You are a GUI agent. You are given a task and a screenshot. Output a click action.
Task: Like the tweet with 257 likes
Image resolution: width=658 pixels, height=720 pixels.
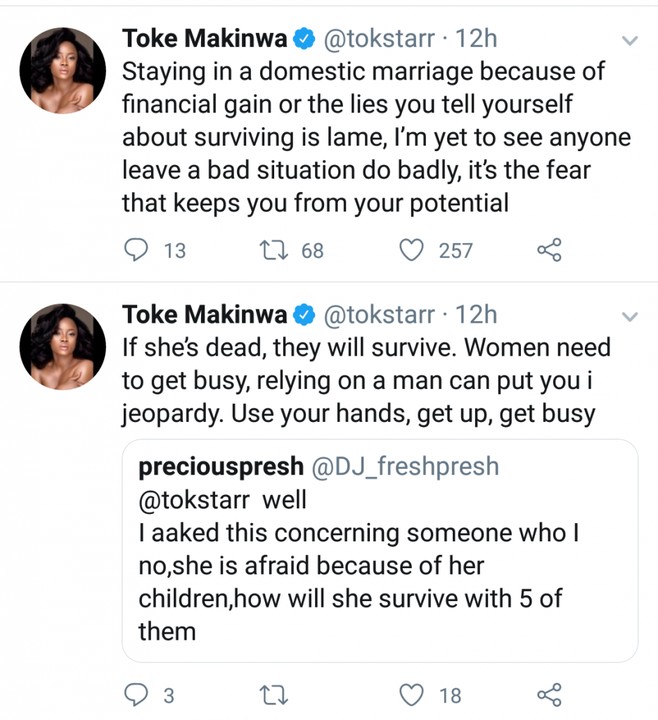(411, 250)
